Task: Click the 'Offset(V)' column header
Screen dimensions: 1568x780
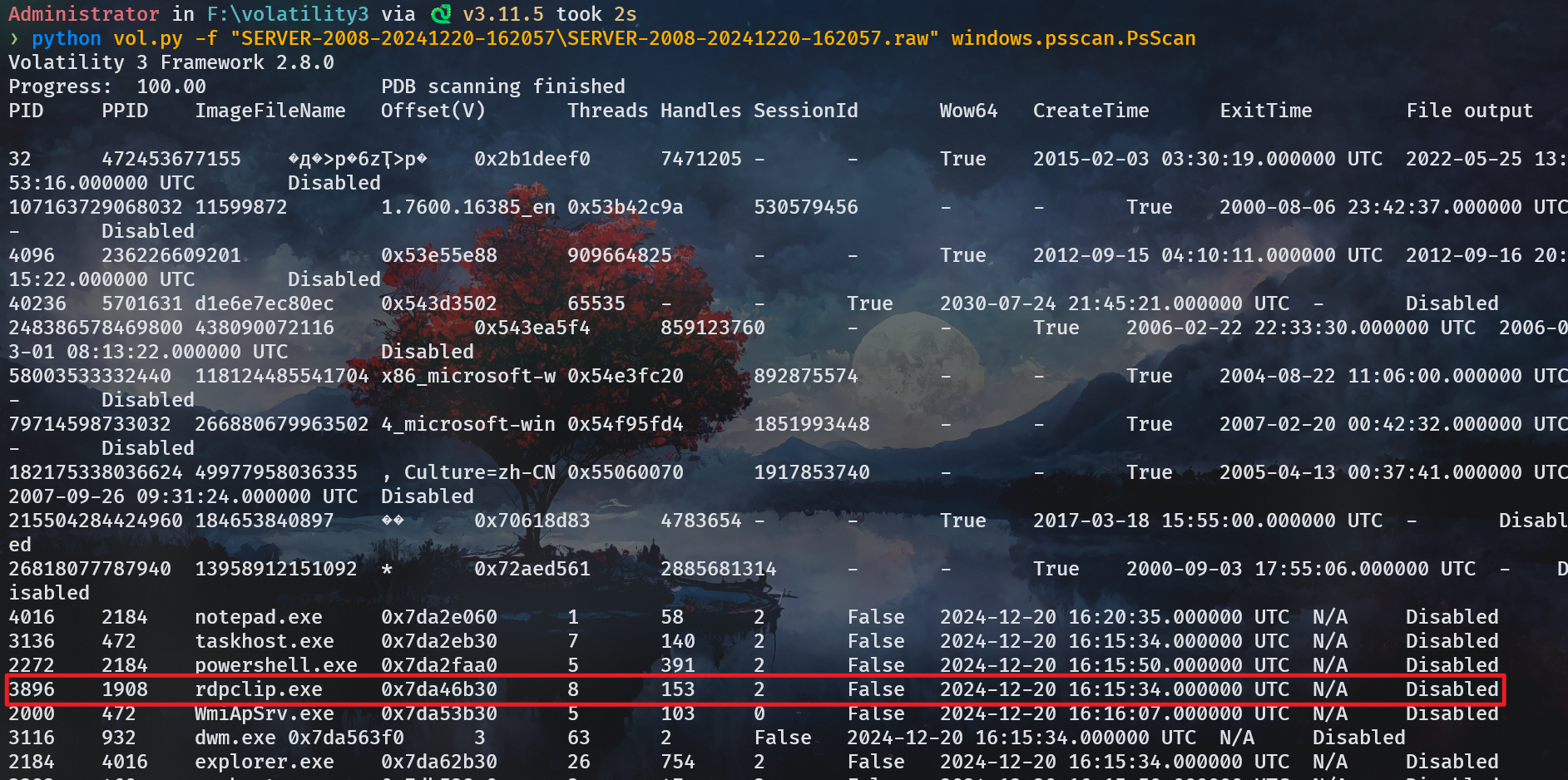Action: pyautogui.click(x=433, y=111)
